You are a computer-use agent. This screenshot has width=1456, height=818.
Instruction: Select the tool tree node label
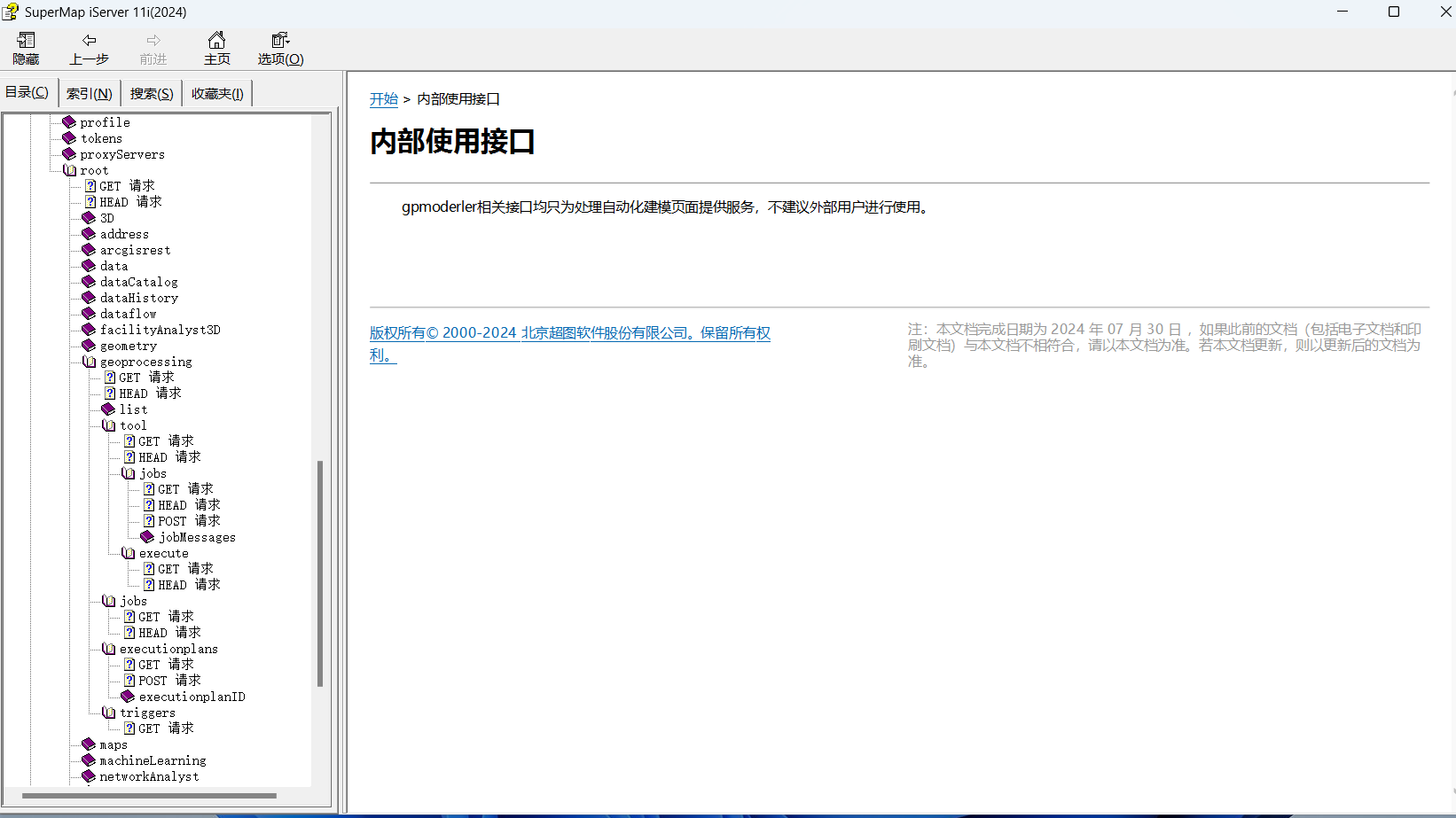tap(133, 425)
